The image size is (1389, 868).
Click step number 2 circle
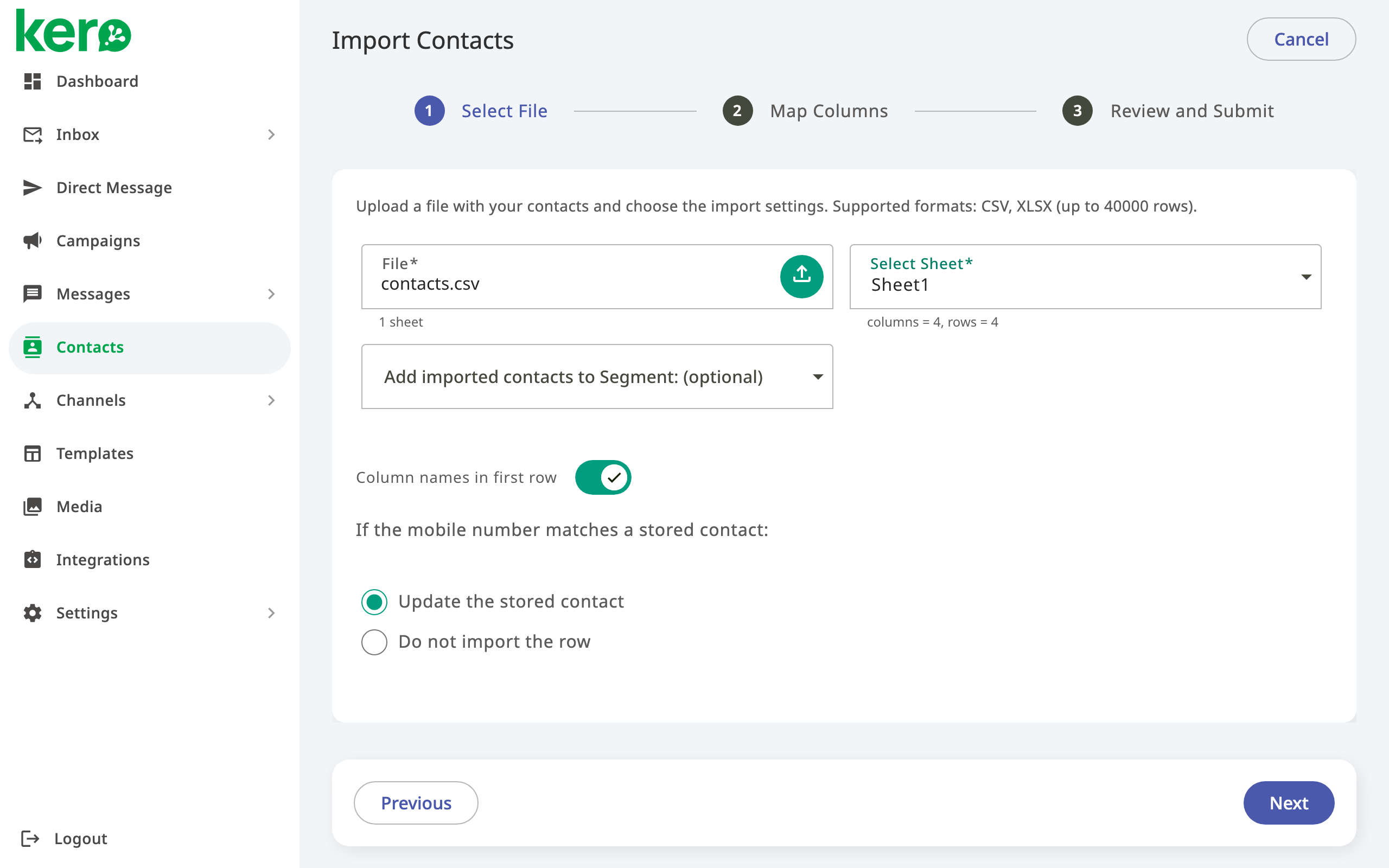tap(737, 110)
